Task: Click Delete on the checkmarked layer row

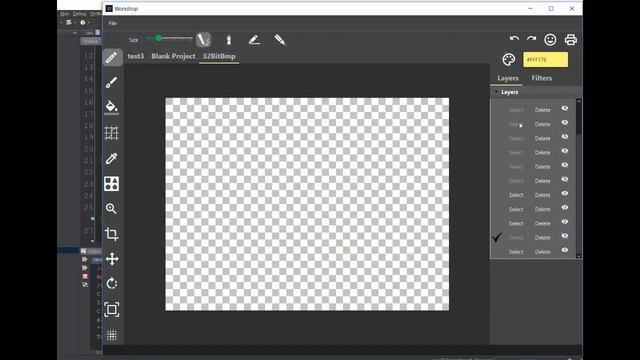Action: click(542, 238)
